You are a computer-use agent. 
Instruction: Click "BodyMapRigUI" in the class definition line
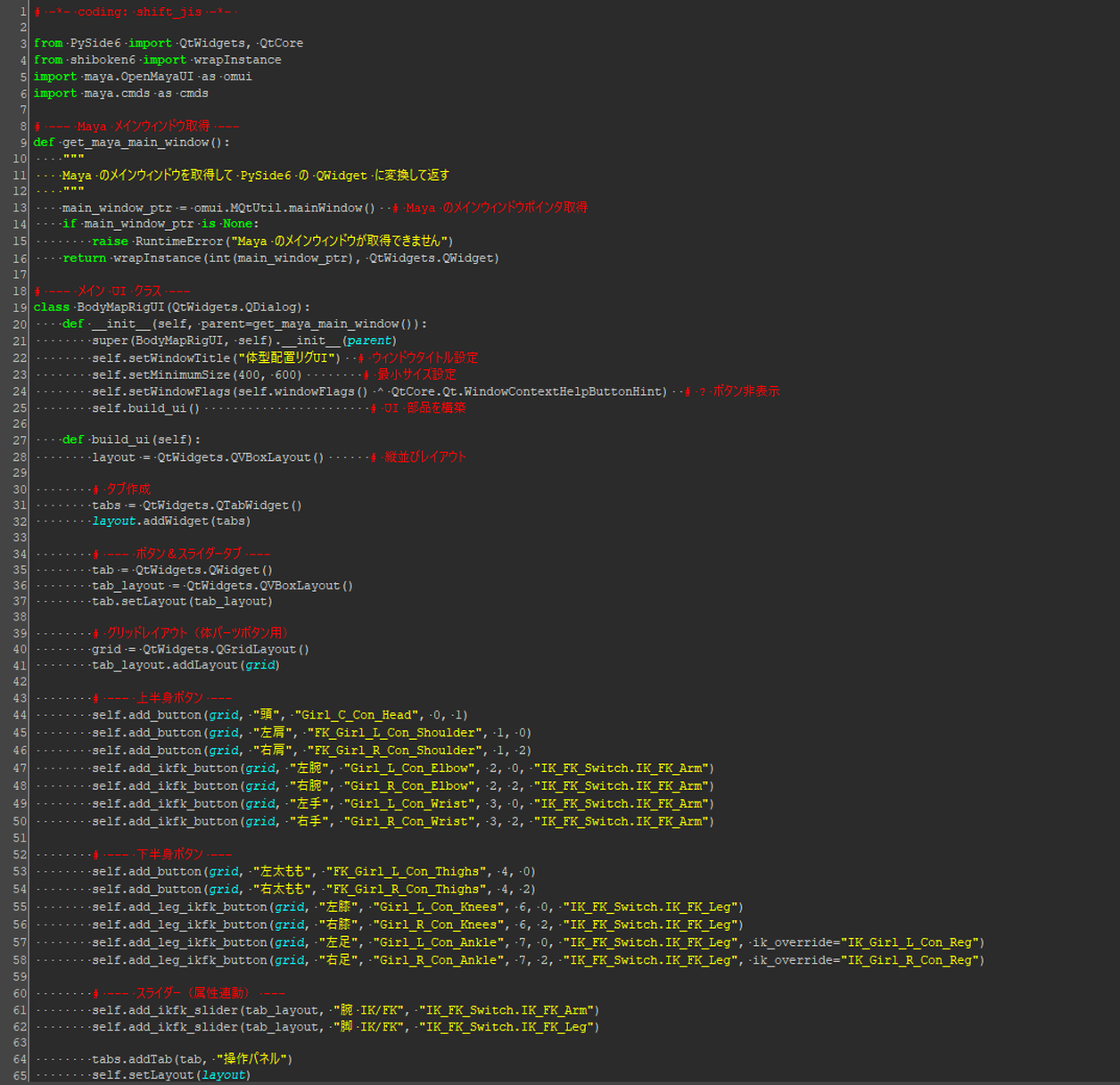[x=121, y=307]
